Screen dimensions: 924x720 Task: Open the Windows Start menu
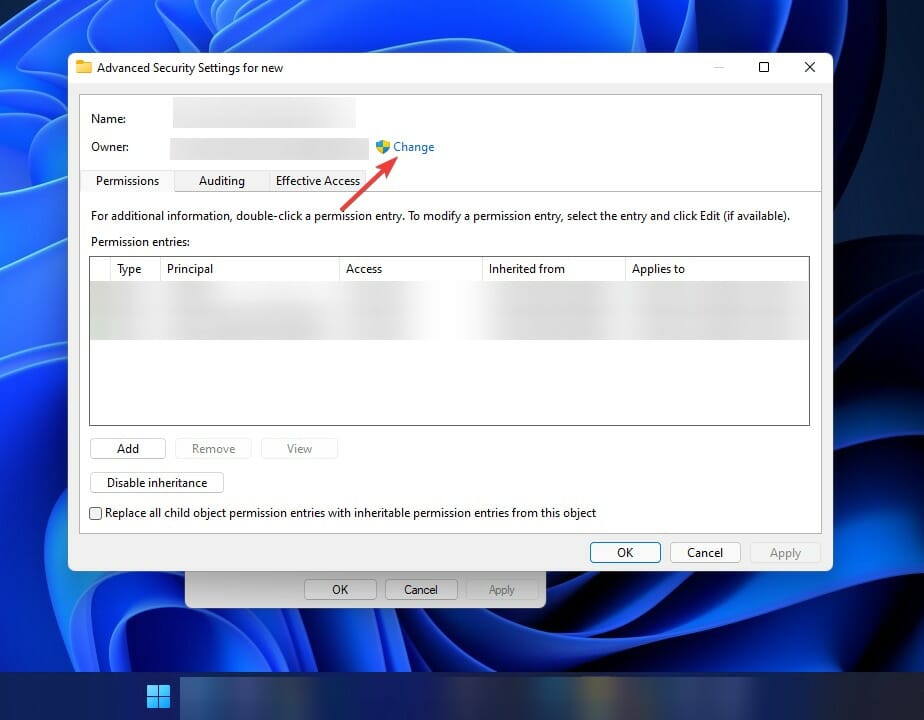[x=158, y=696]
